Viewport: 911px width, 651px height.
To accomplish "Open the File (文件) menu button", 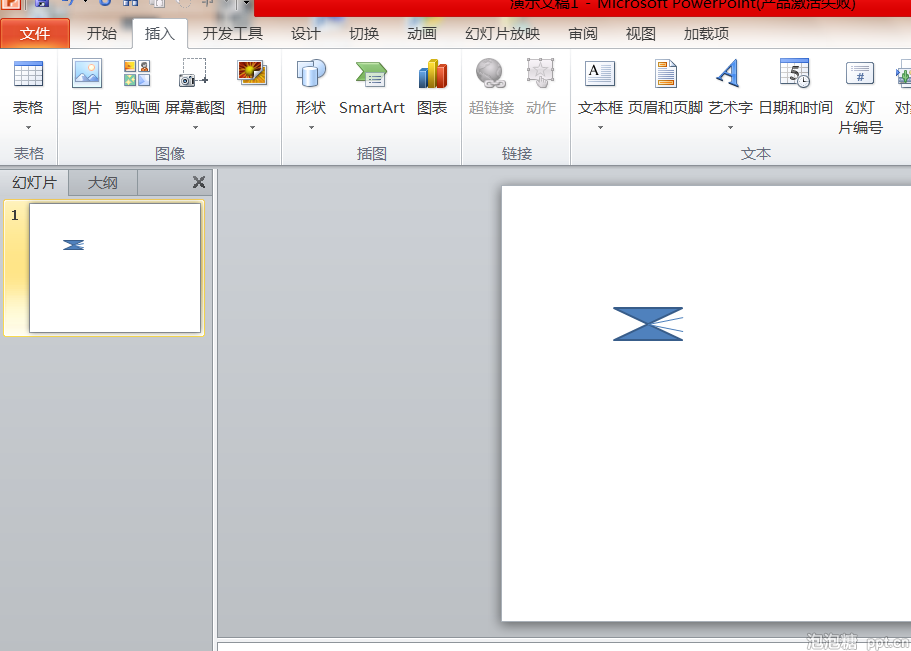I will [35, 34].
